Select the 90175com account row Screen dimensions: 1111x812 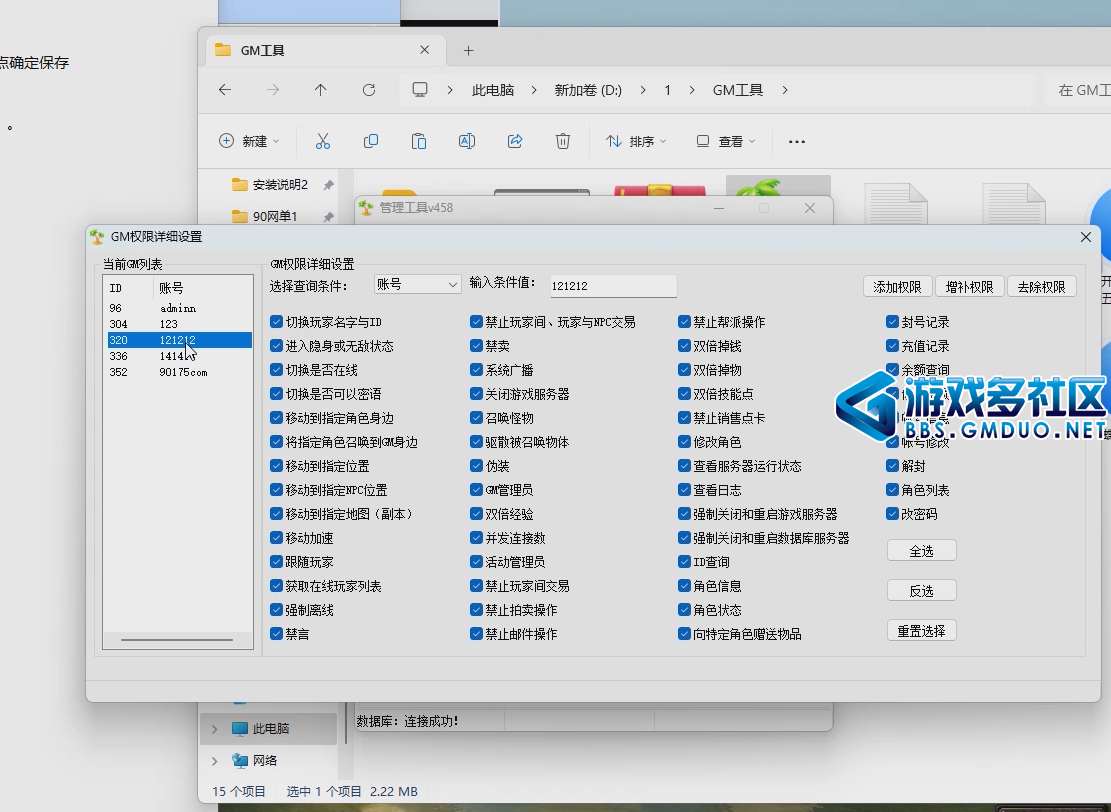tap(180, 372)
